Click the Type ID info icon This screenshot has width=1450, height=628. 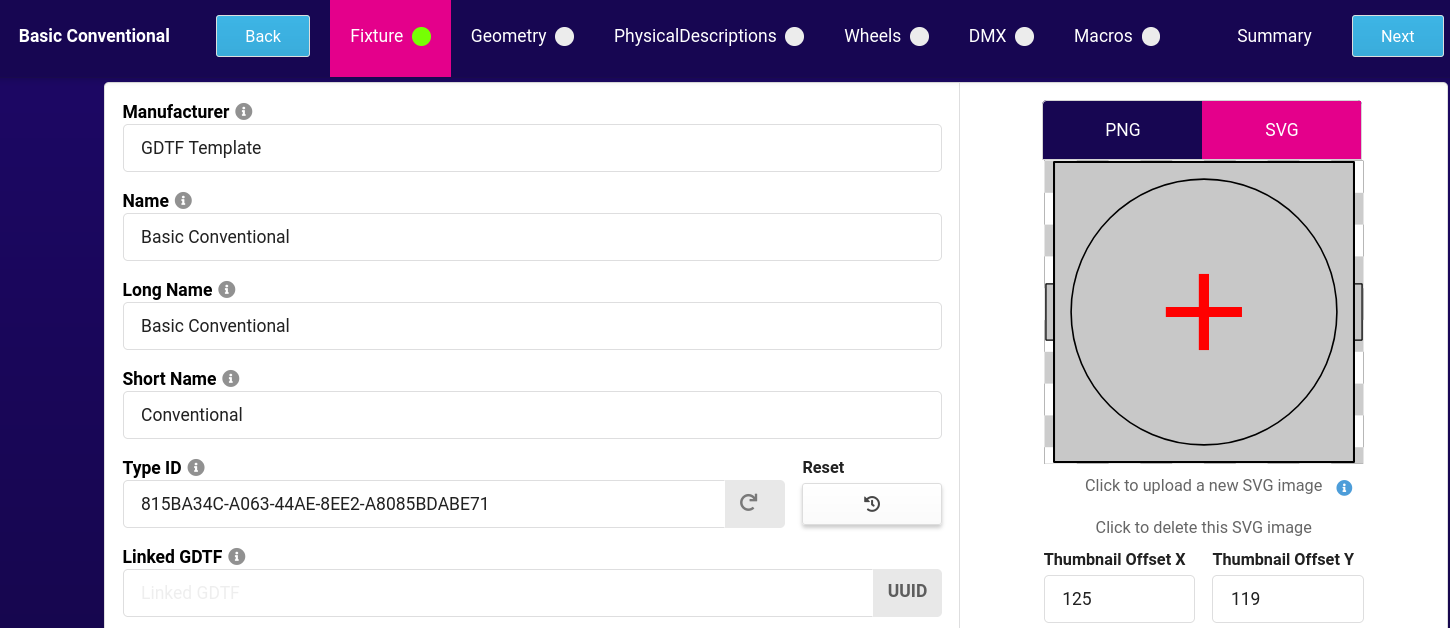[x=196, y=468]
